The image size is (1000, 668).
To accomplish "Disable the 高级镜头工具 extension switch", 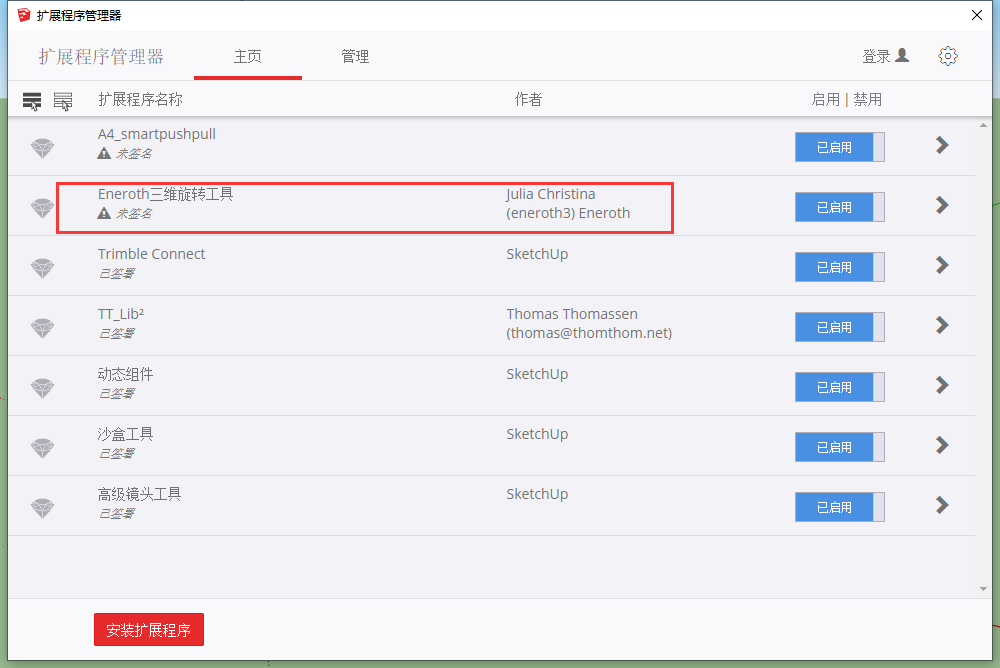I will point(839,507).
